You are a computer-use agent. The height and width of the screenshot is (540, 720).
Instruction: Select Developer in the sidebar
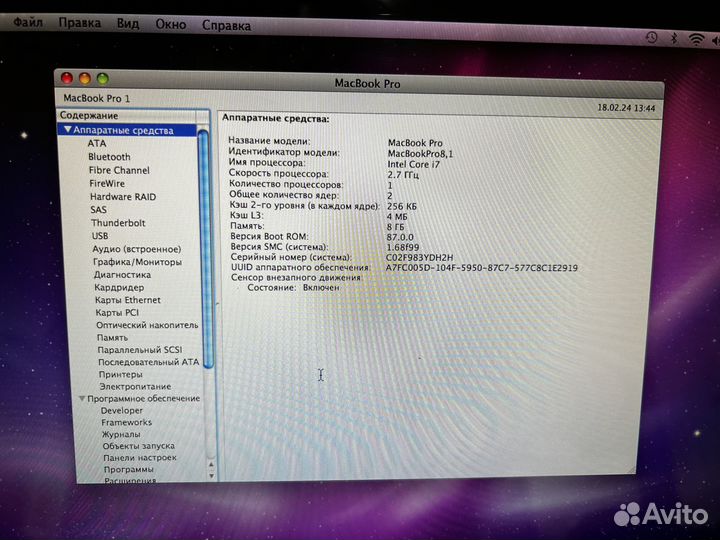122,411
